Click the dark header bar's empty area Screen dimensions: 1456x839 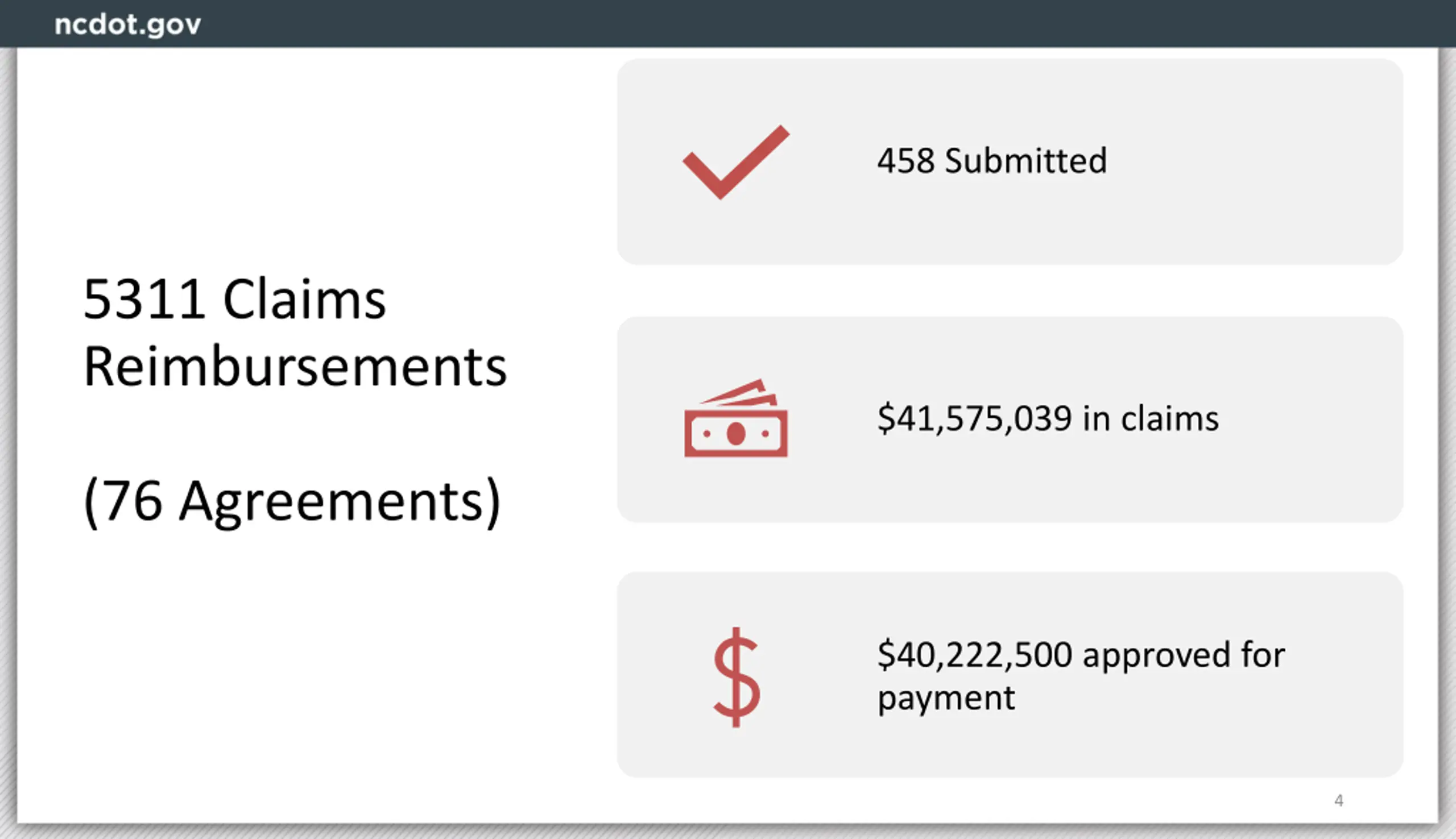pos(807,24)
